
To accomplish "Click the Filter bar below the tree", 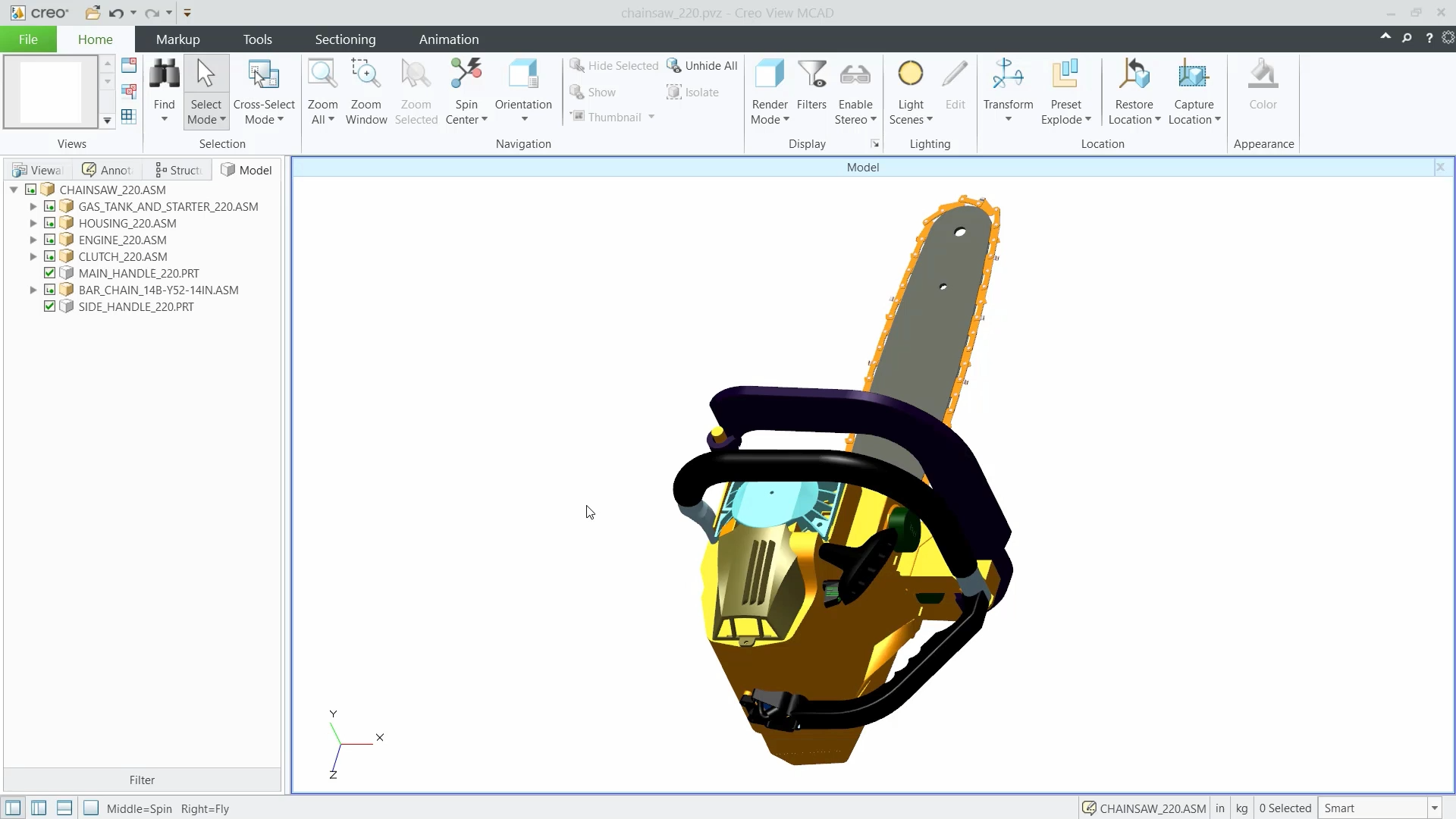I will 142,780.
